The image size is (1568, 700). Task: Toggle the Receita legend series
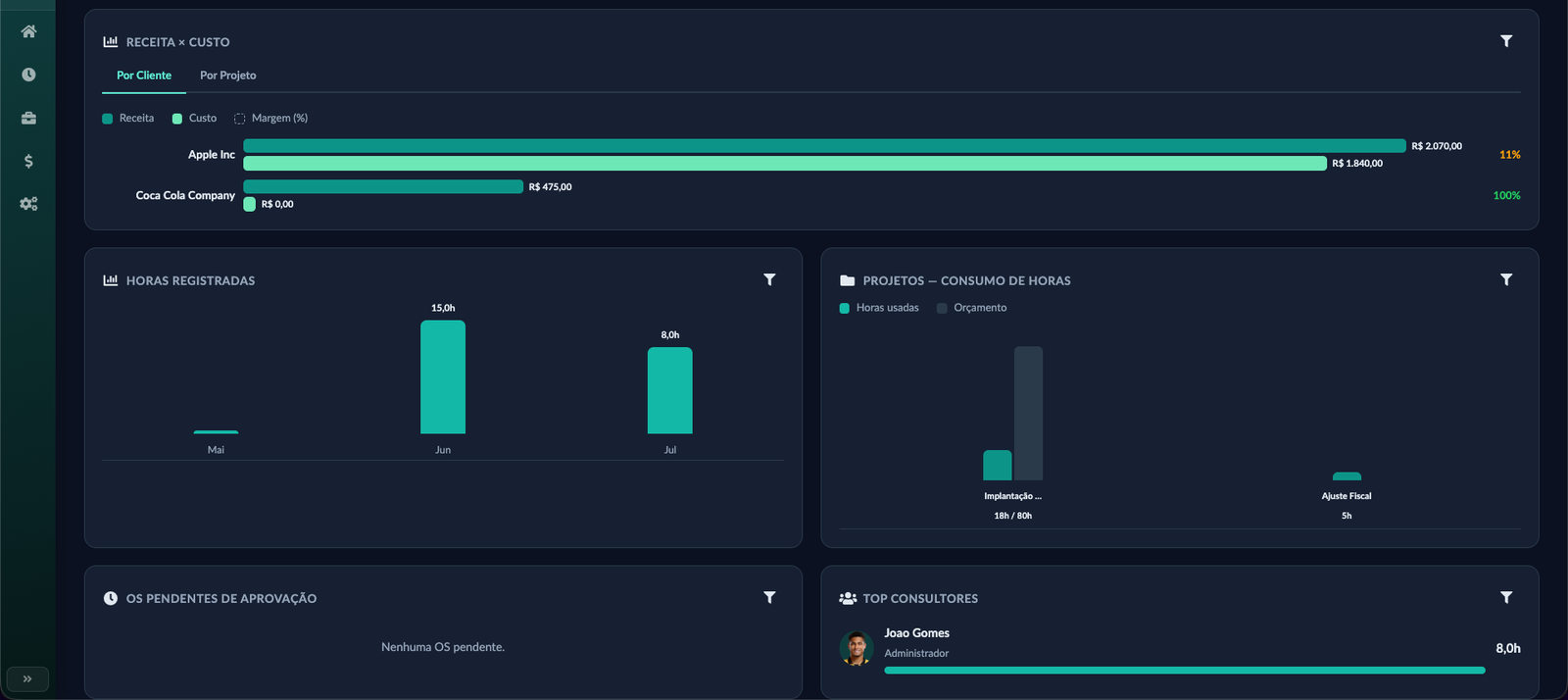click(x=128, y=119)
